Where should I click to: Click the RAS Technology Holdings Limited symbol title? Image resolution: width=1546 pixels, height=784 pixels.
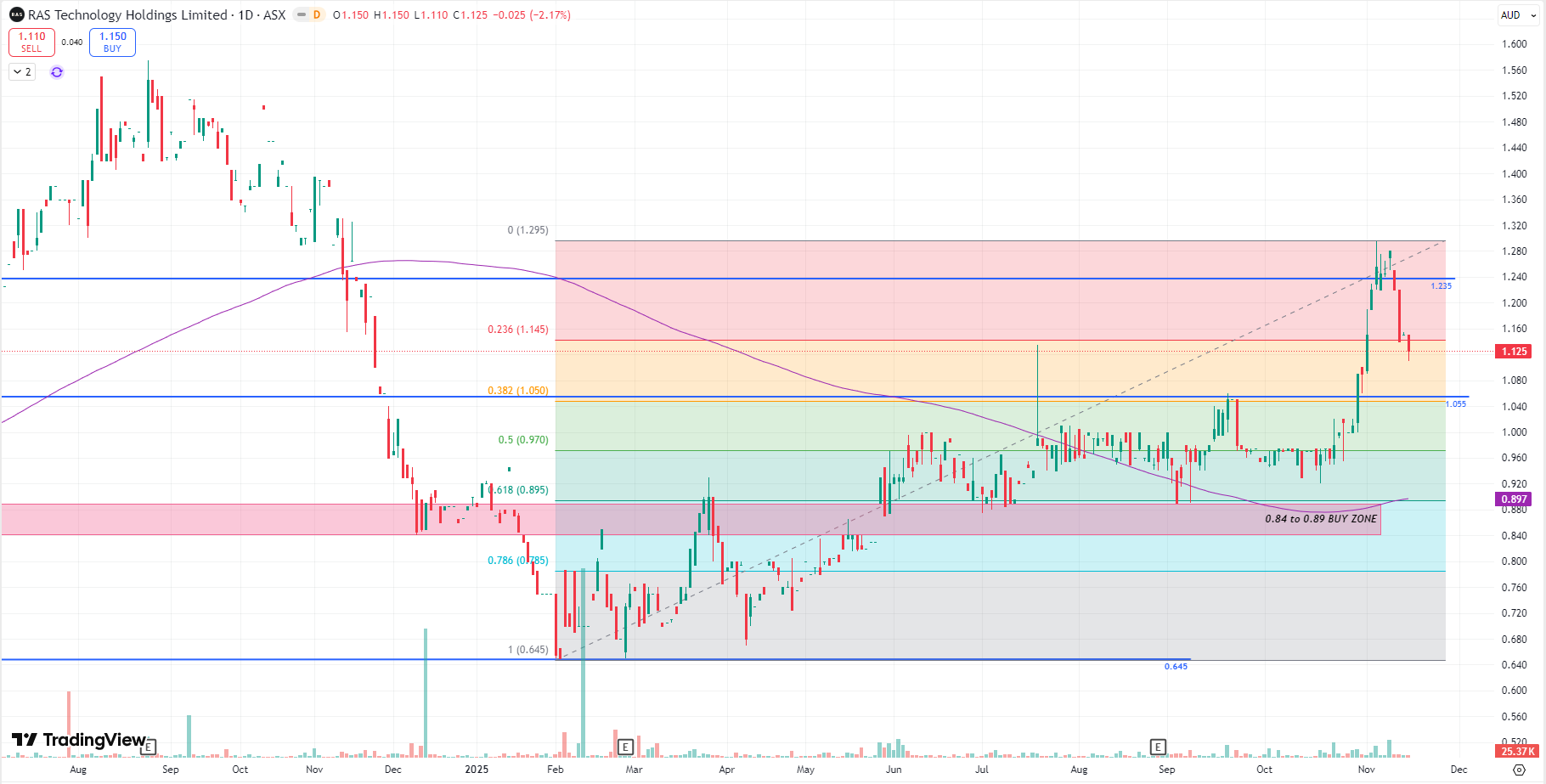coord(127,15)
